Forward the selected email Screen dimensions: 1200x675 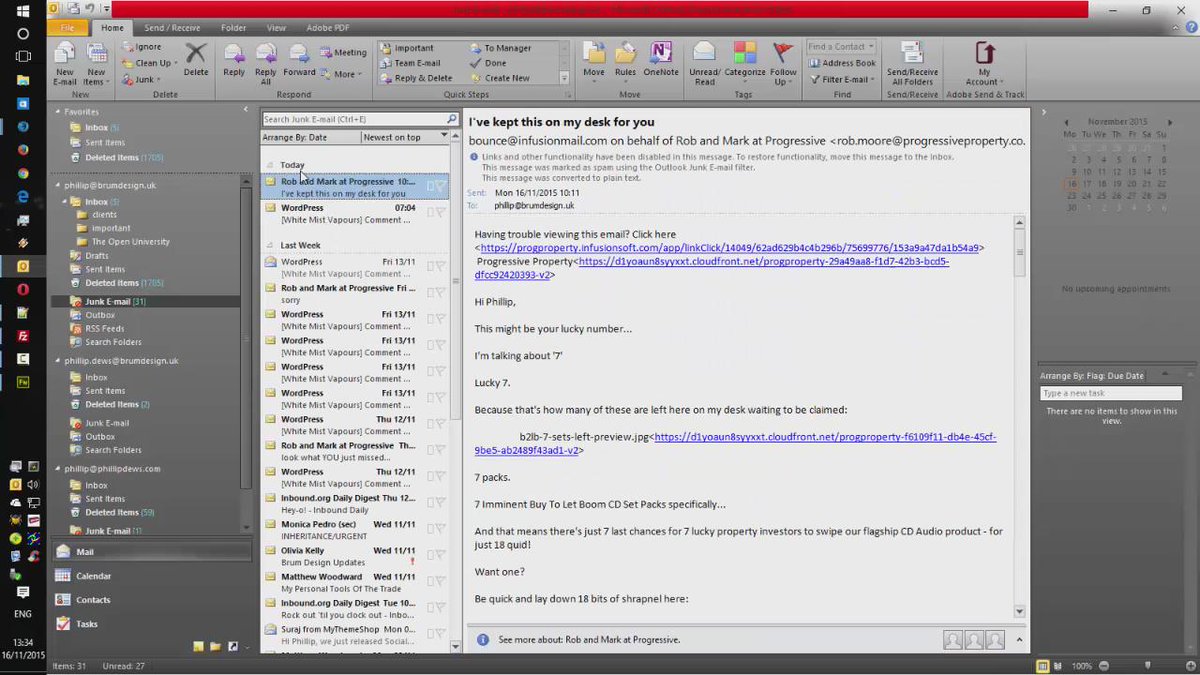(x=299, y=60)
